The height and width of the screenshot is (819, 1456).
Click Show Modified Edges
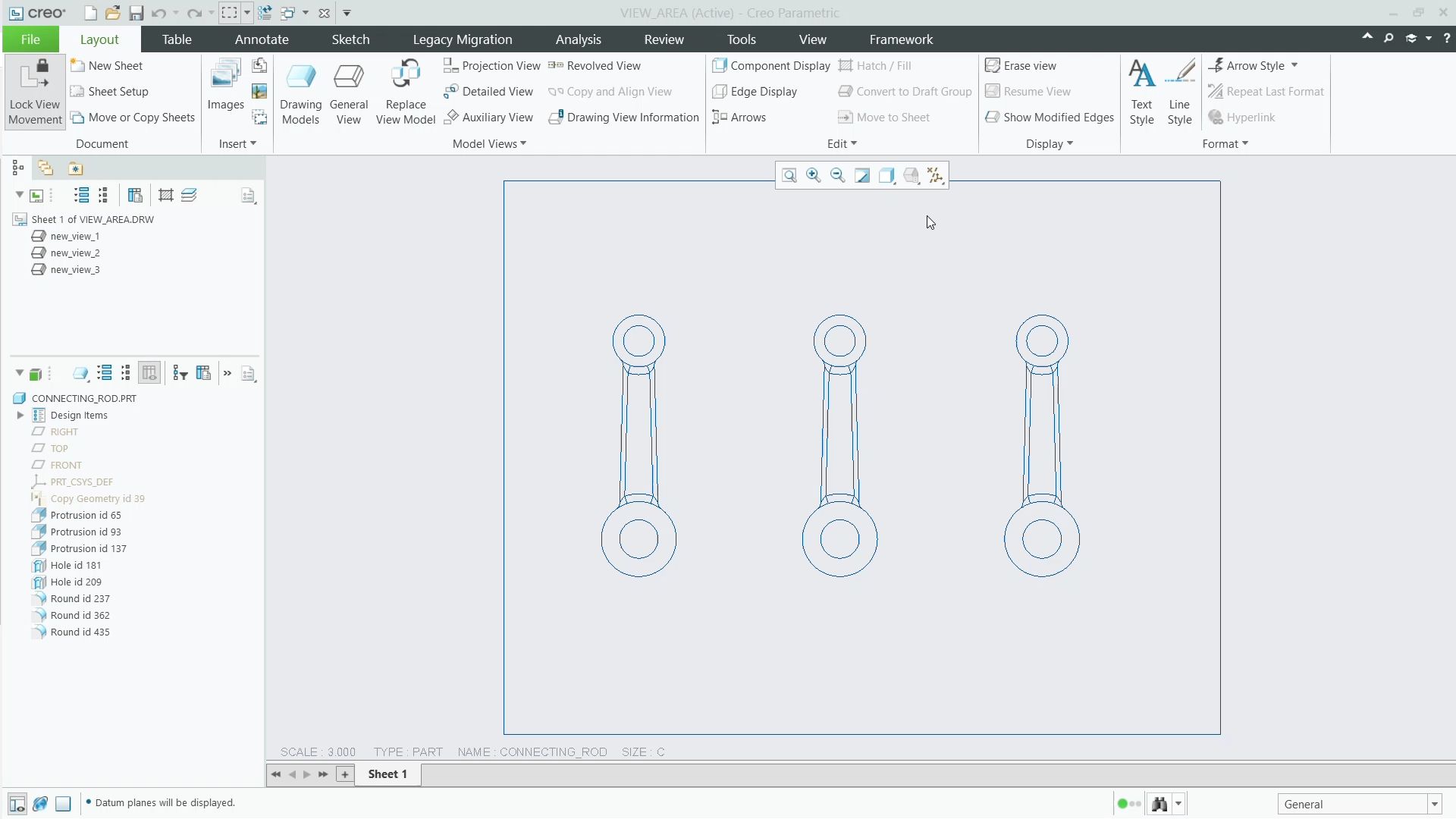(x=1050, y=118)
